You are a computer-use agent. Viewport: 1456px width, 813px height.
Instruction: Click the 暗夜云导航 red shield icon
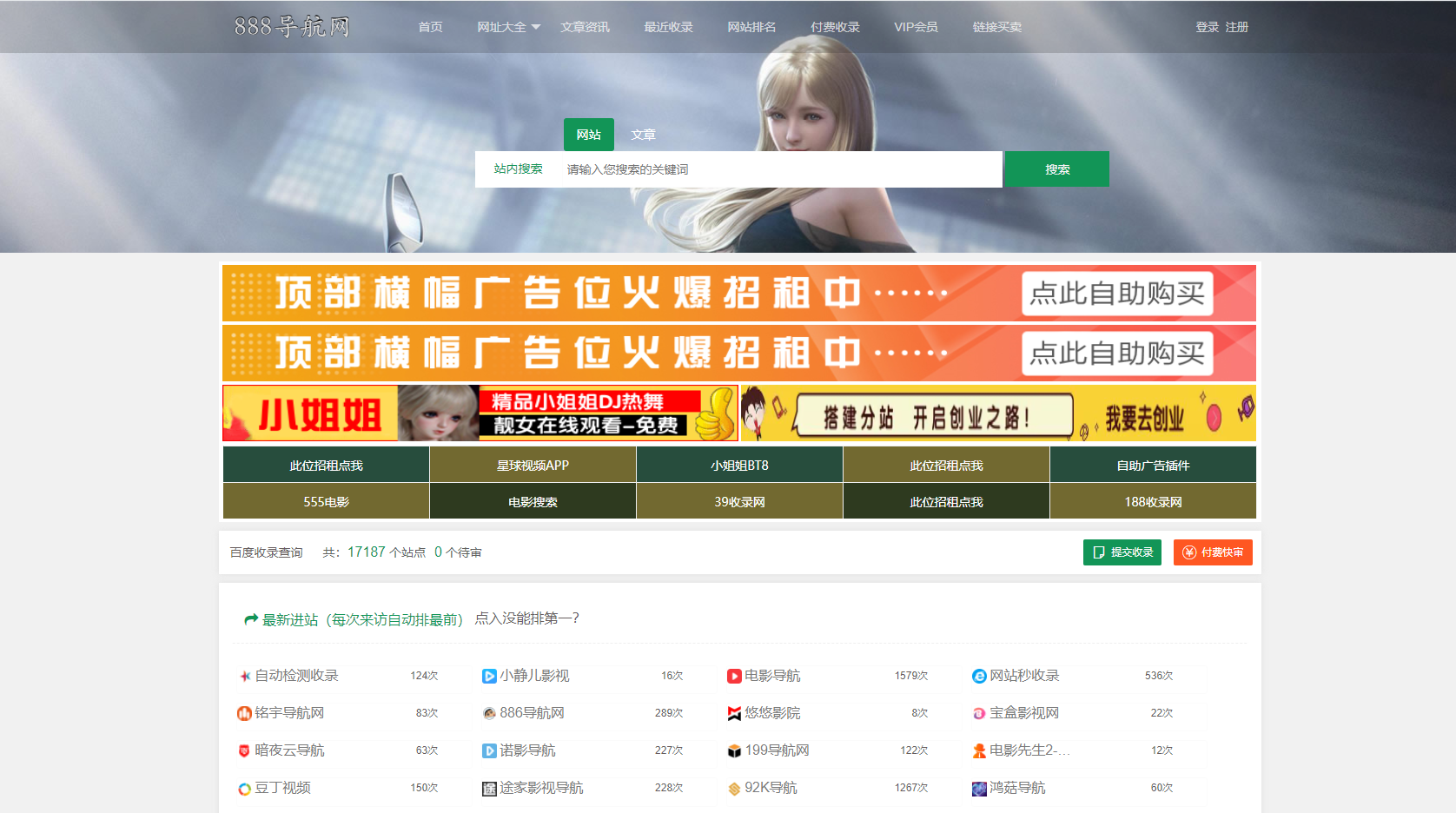(243, 750)
